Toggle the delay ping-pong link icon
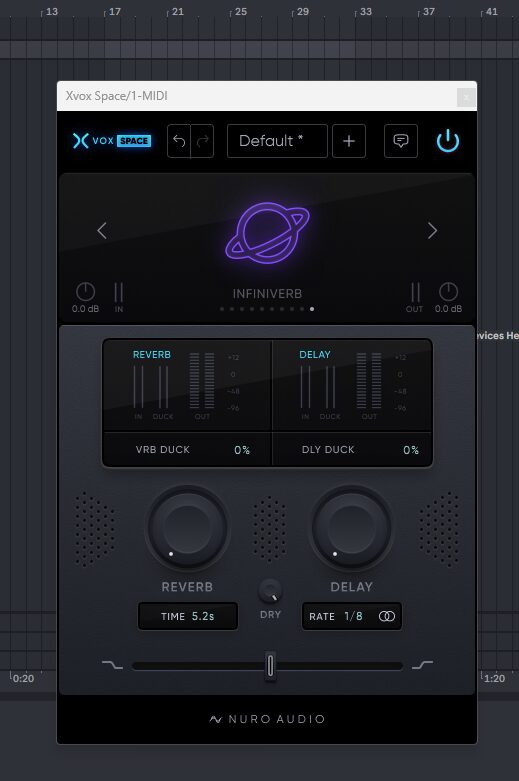Screen dimensions: 519x781 [387, 616]
